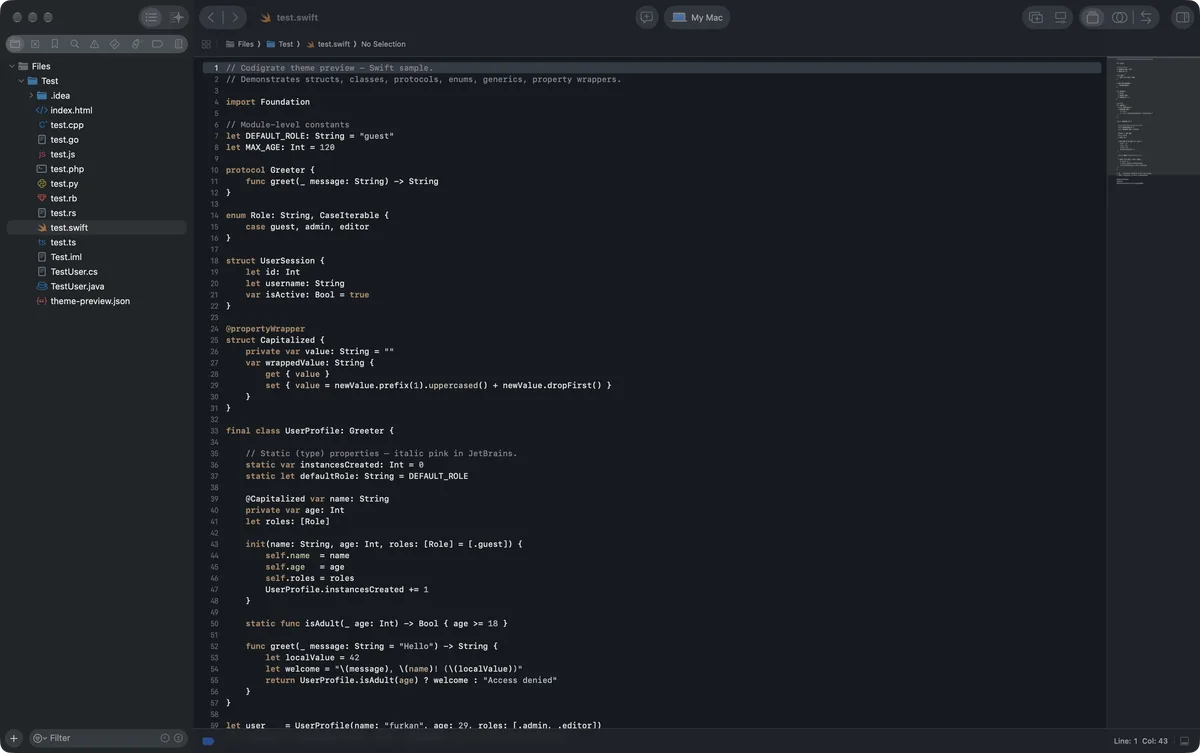Click the "@propertyWrapper" attribute text
Viewport: 1200px width, 753px height.
[x=266, y=329]
